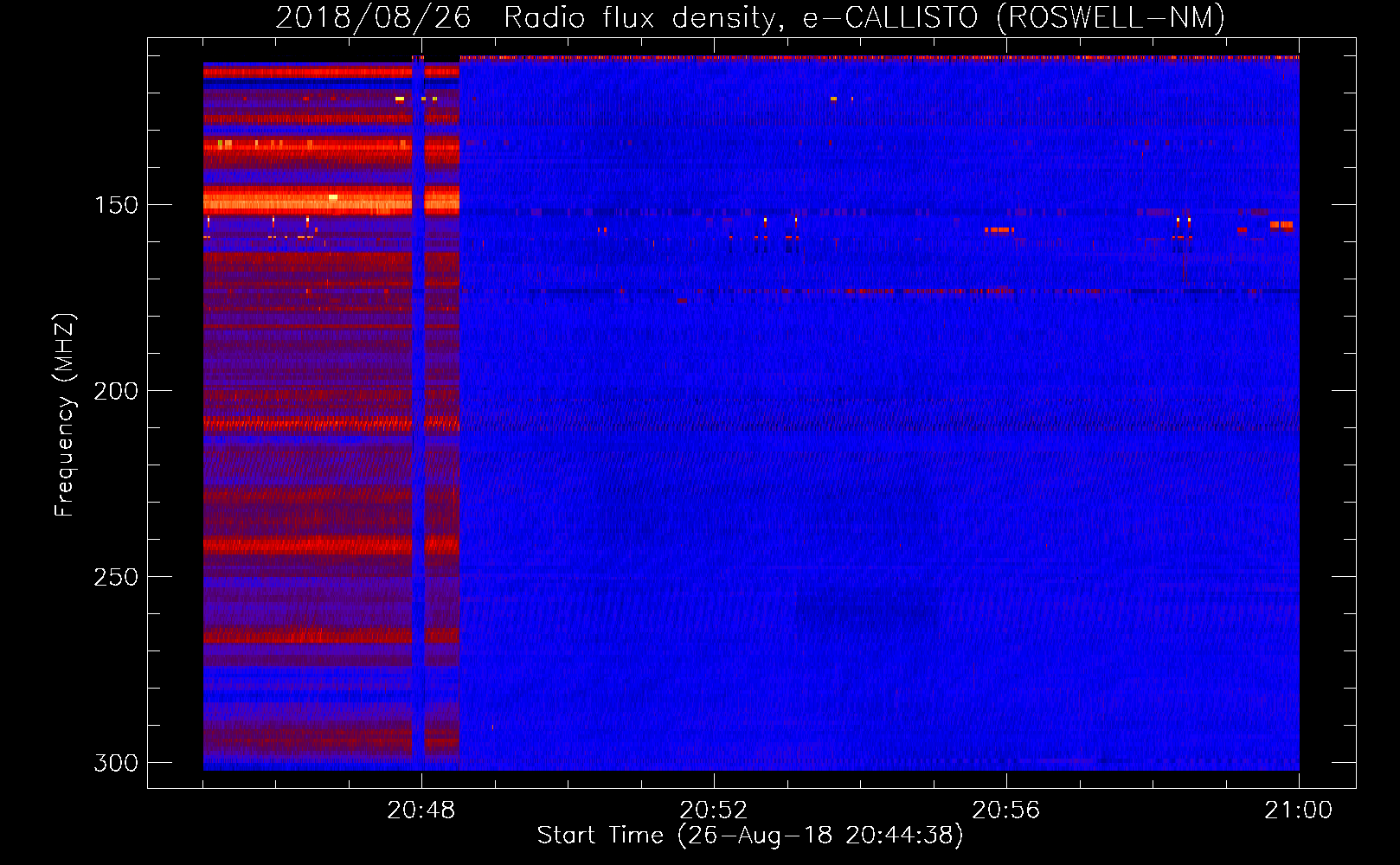Click the 'Frequency (MHZ)' axis label
This screenshot has height=865, width=1400.
tap(65, 415)
